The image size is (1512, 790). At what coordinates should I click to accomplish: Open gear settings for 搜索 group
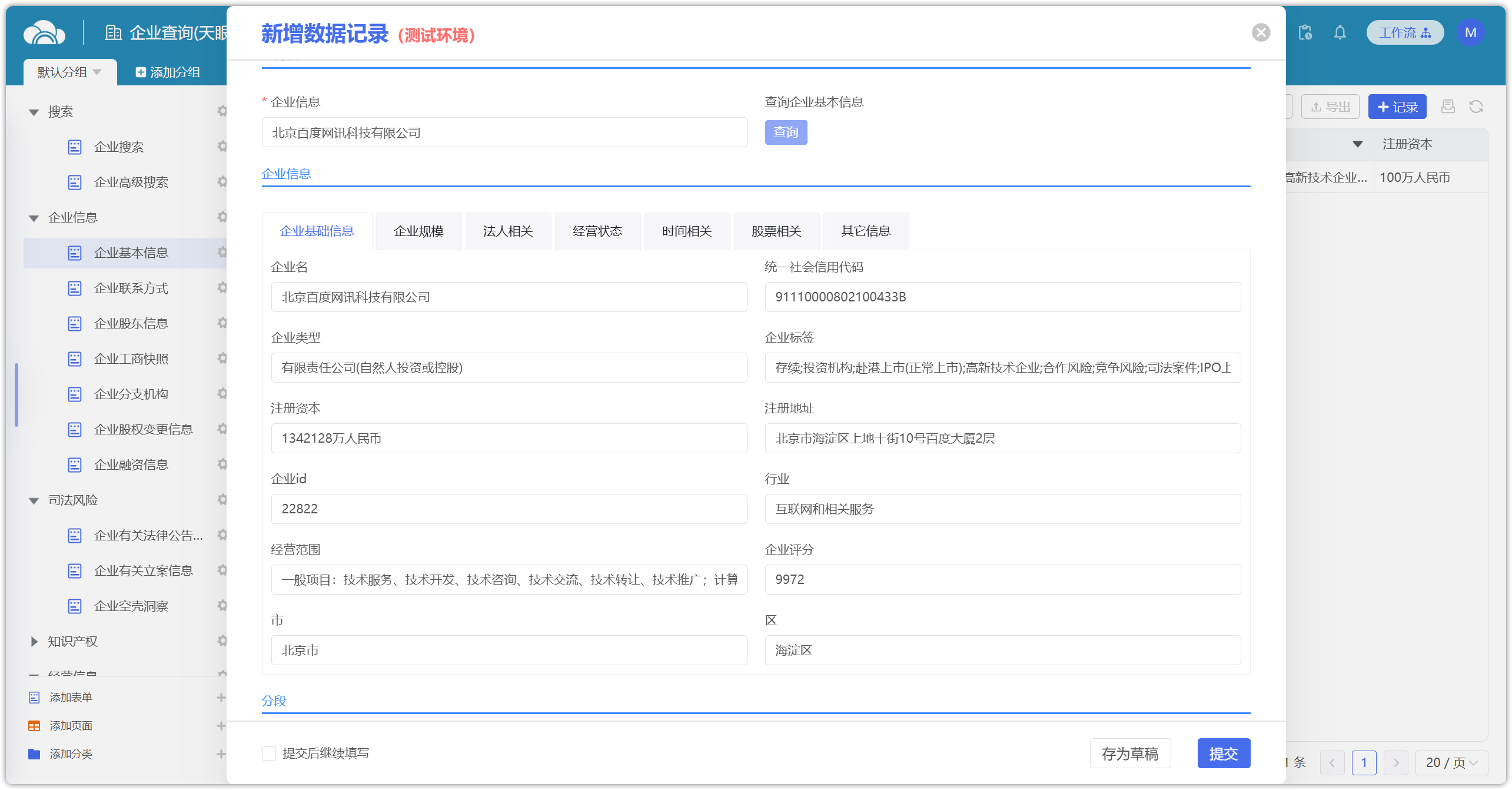[222, 111]
